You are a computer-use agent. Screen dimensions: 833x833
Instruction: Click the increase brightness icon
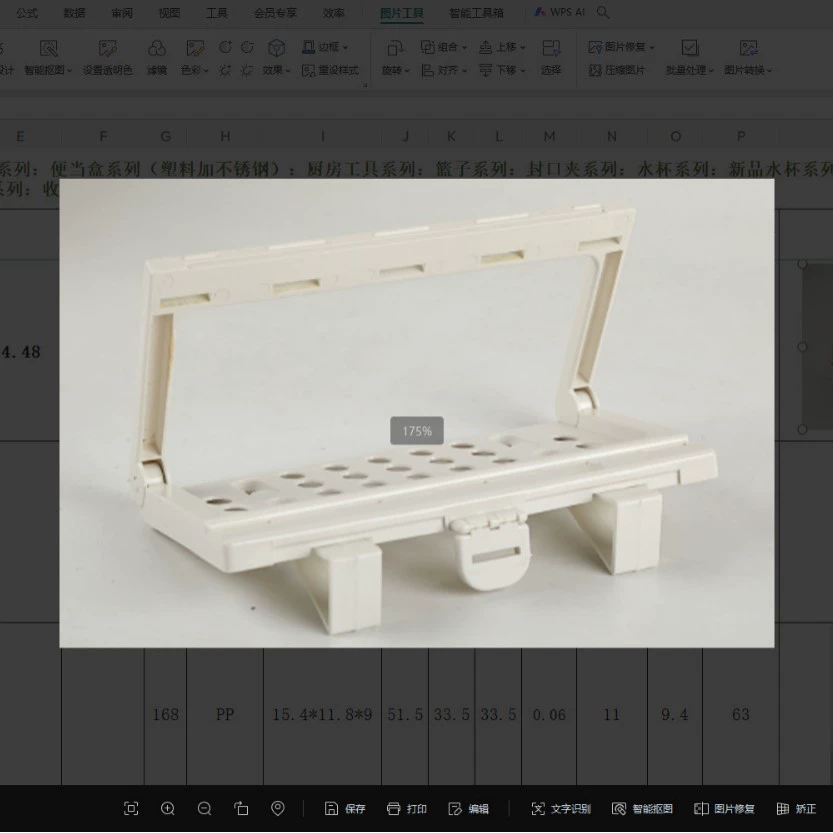pos(225,70)
